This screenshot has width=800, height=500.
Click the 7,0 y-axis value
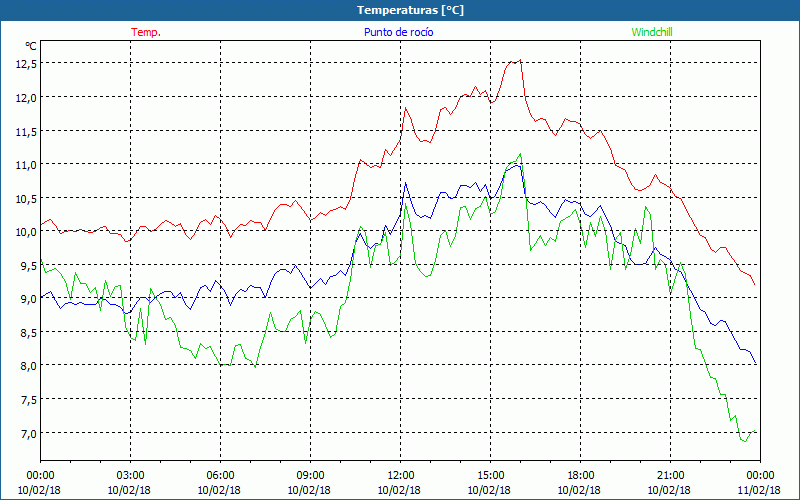26,432
